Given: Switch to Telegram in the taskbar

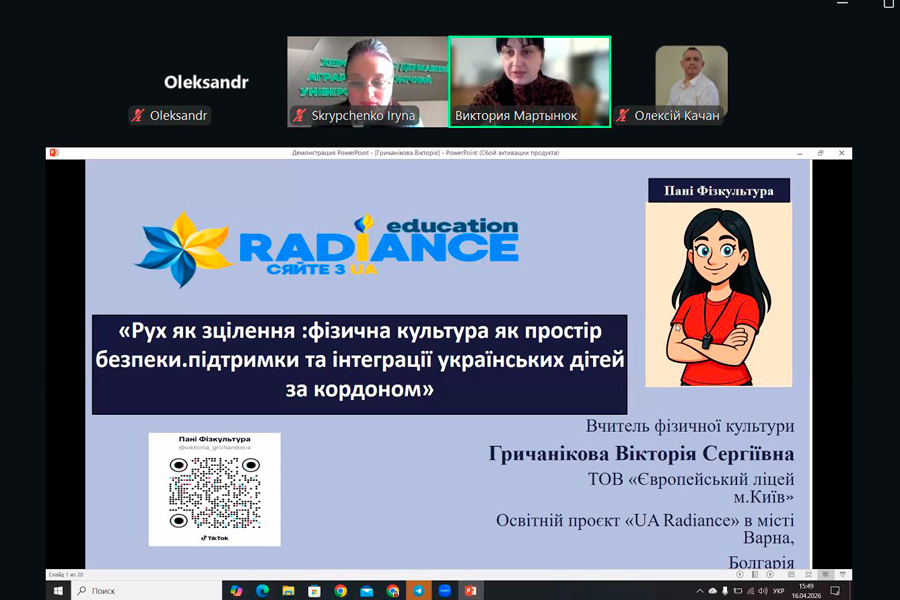Looking at the screenshot, I should pos(418,590).
